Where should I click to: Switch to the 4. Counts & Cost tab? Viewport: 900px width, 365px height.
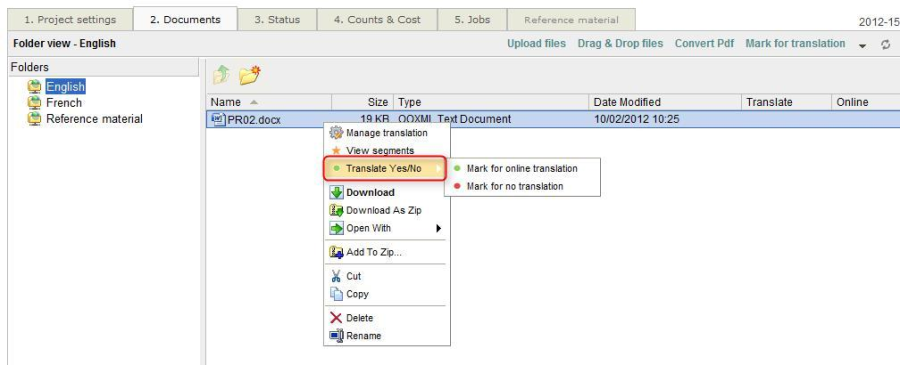[377, 20]
